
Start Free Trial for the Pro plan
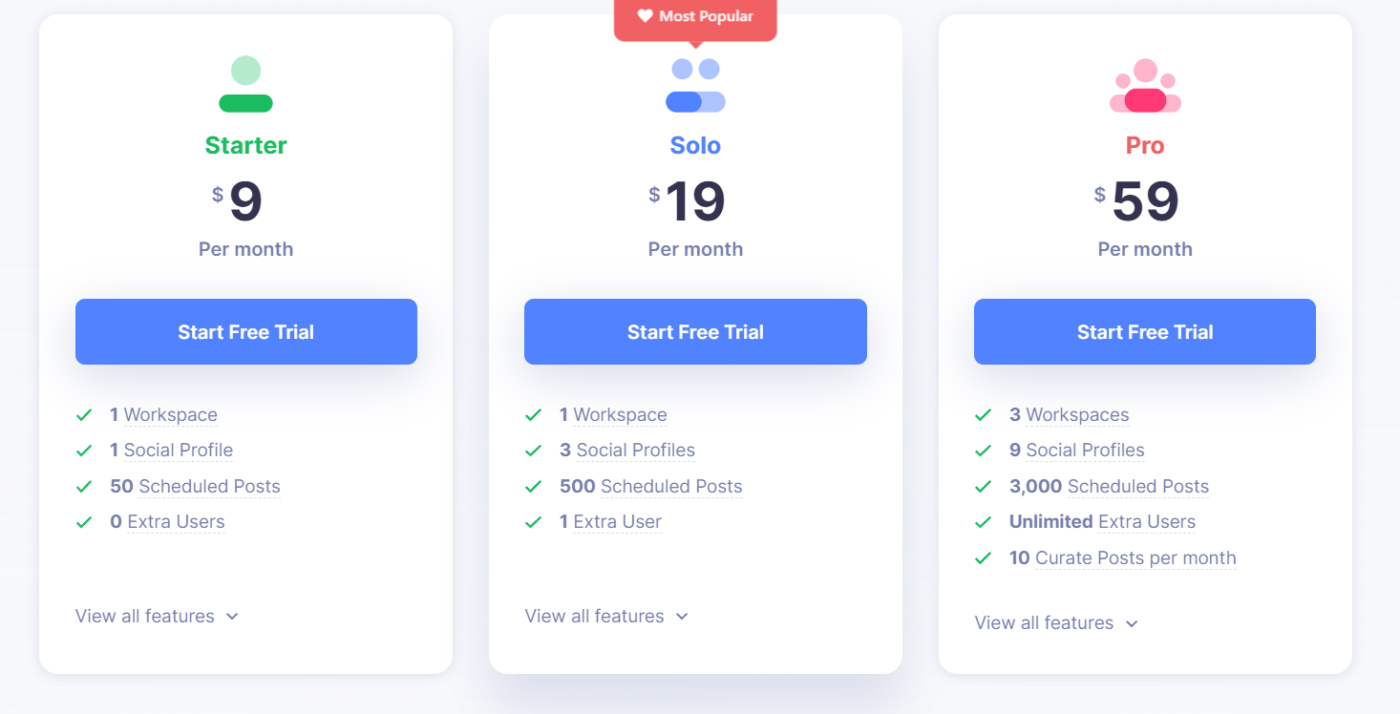[1145, 332]
